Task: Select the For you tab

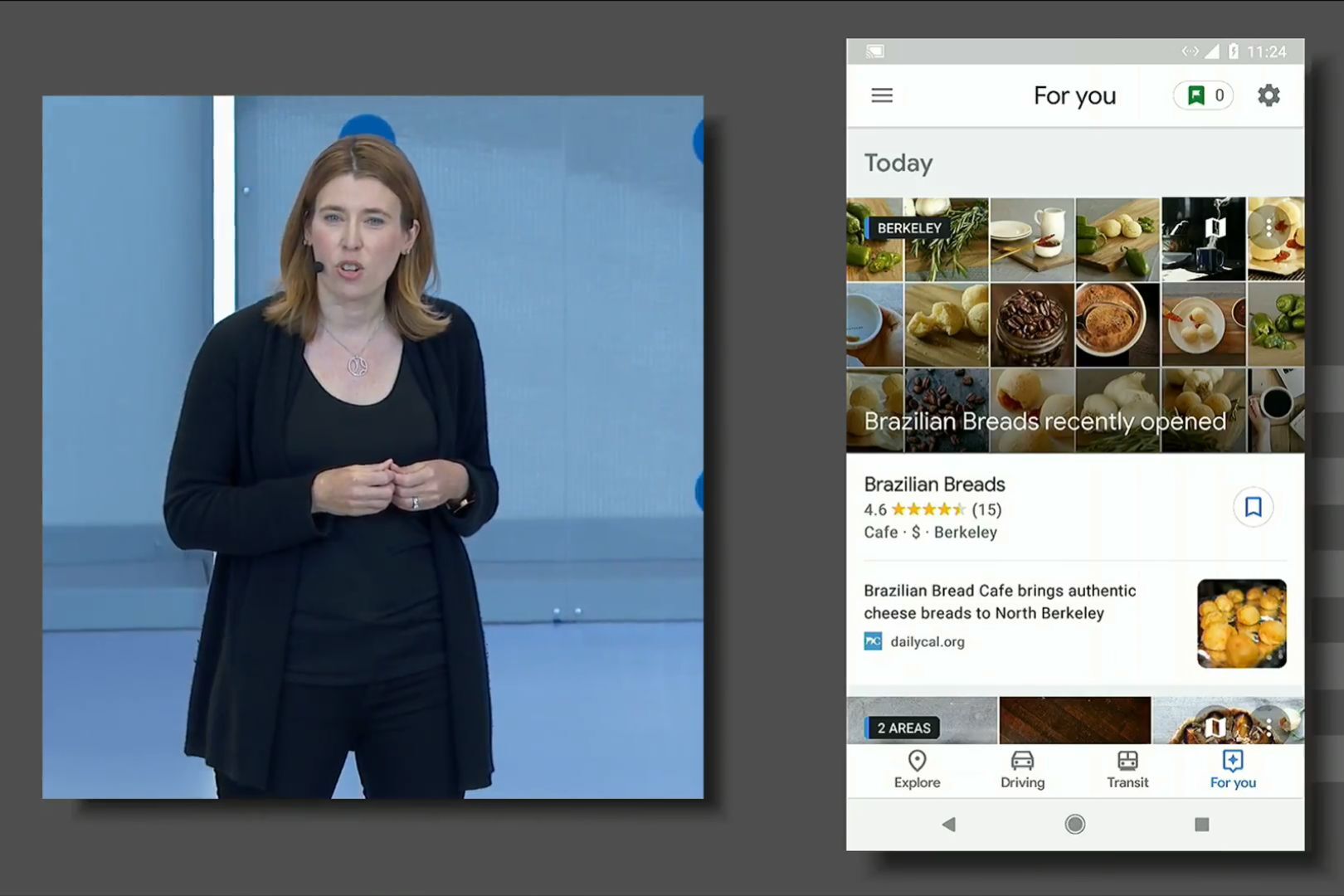Action: (1233, 770)
